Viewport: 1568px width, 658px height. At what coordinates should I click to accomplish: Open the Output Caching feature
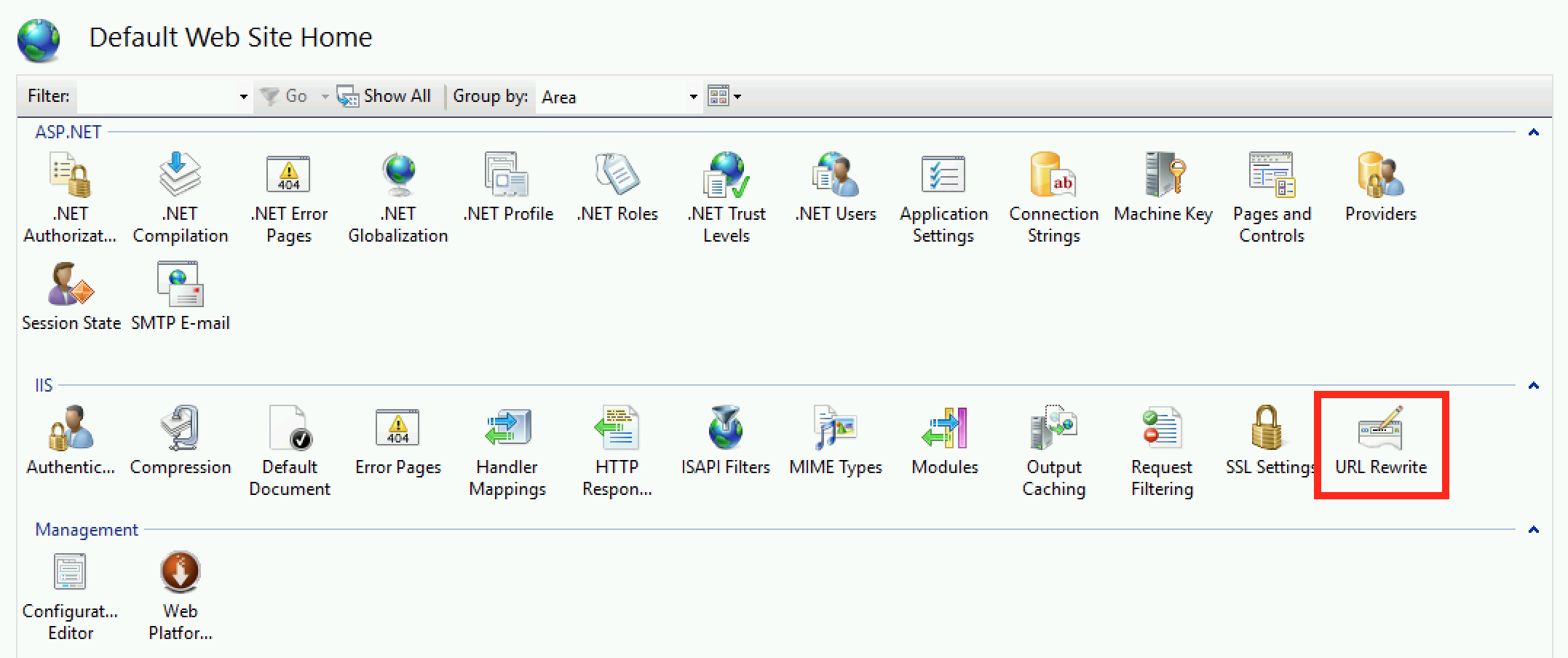(1053, 450)
